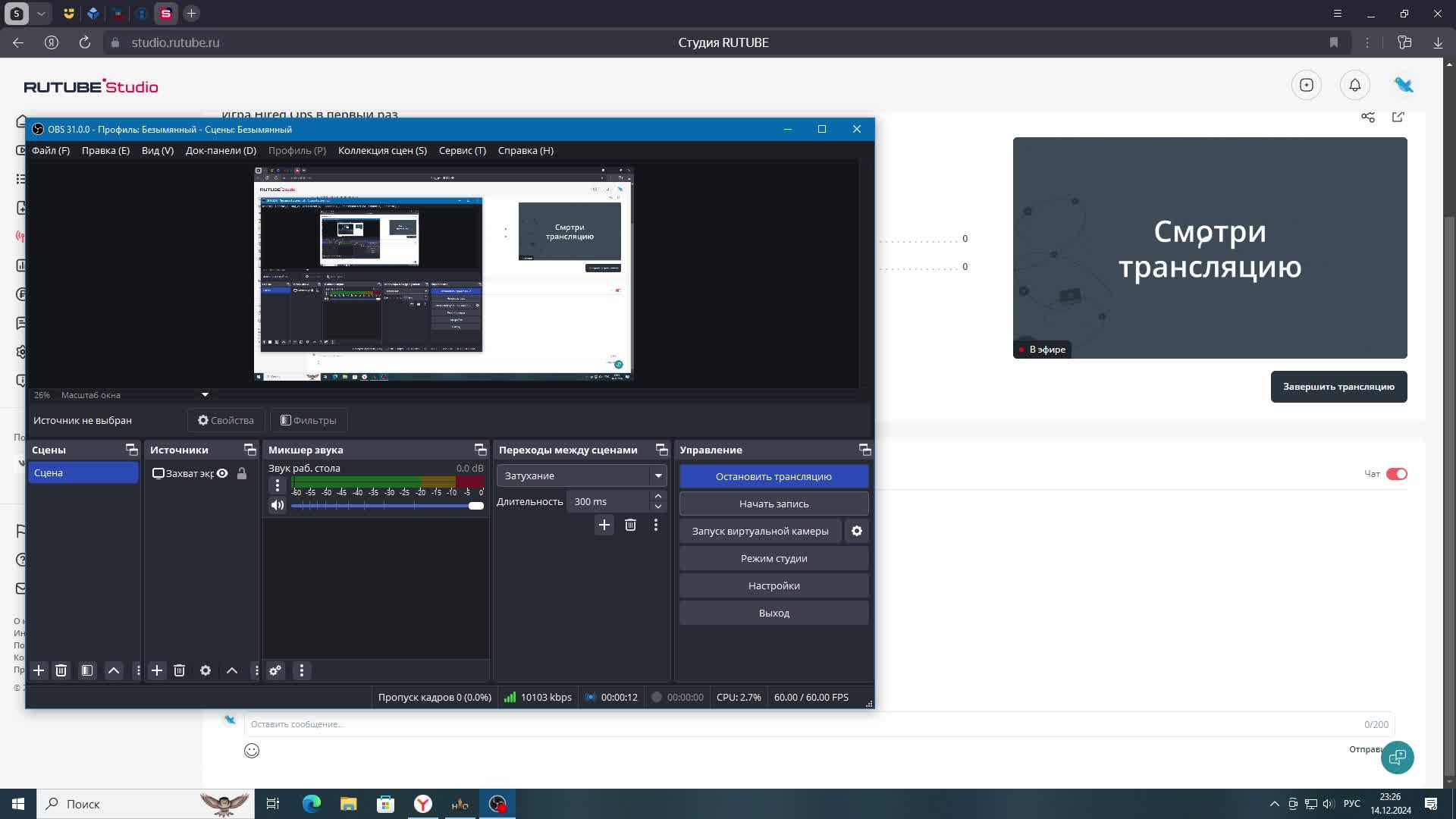
Task: Open Звук раб. стола options dots
Action: tap(278, 485)
